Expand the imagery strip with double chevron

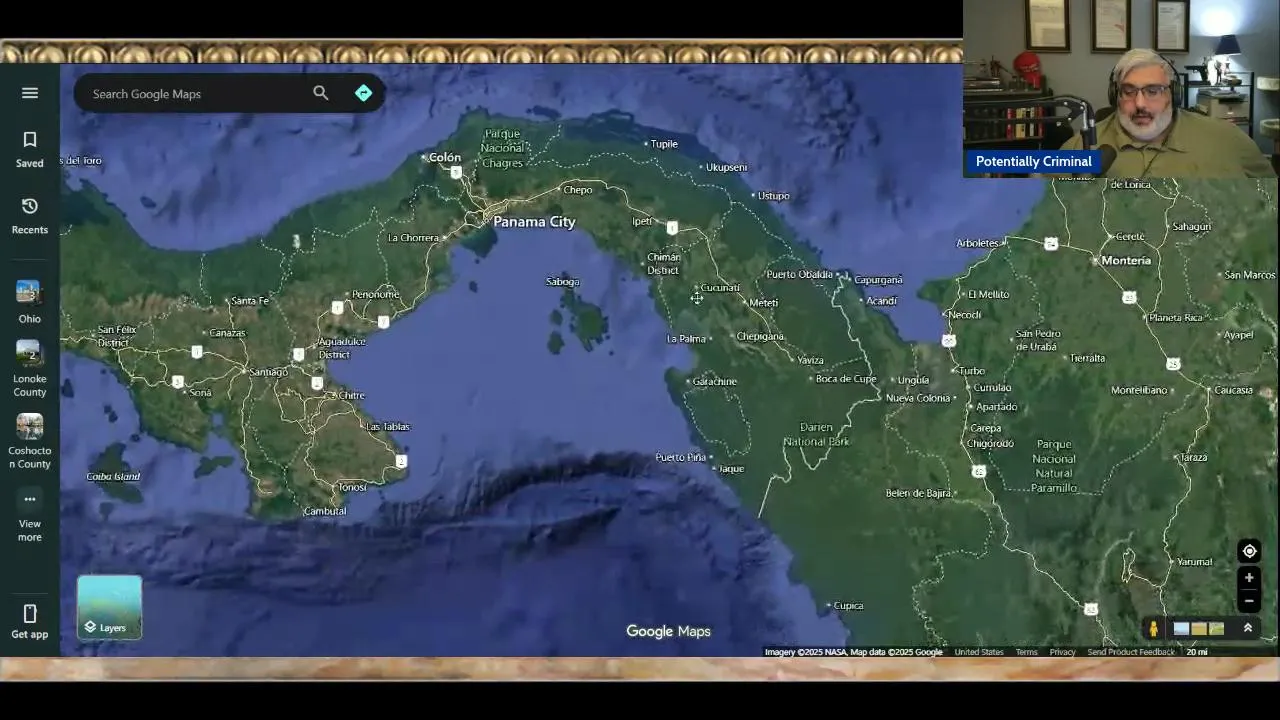click(1248, 628)
